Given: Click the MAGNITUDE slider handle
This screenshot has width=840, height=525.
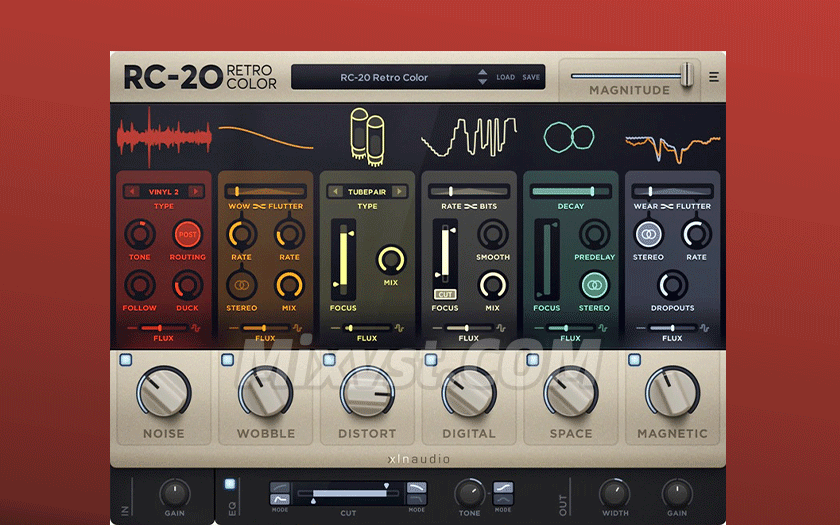Looking at the screenshot, I should tap(687, 74).
